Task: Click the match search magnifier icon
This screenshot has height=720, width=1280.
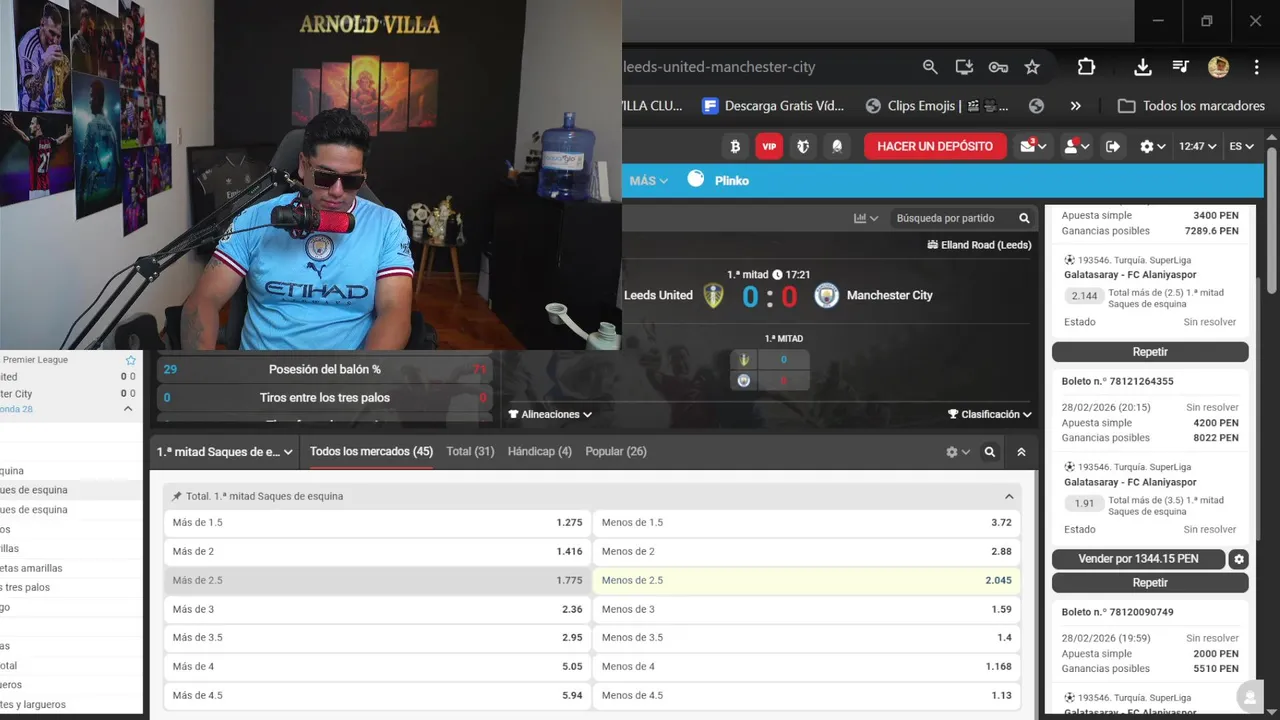Action: pos(1024,218)
